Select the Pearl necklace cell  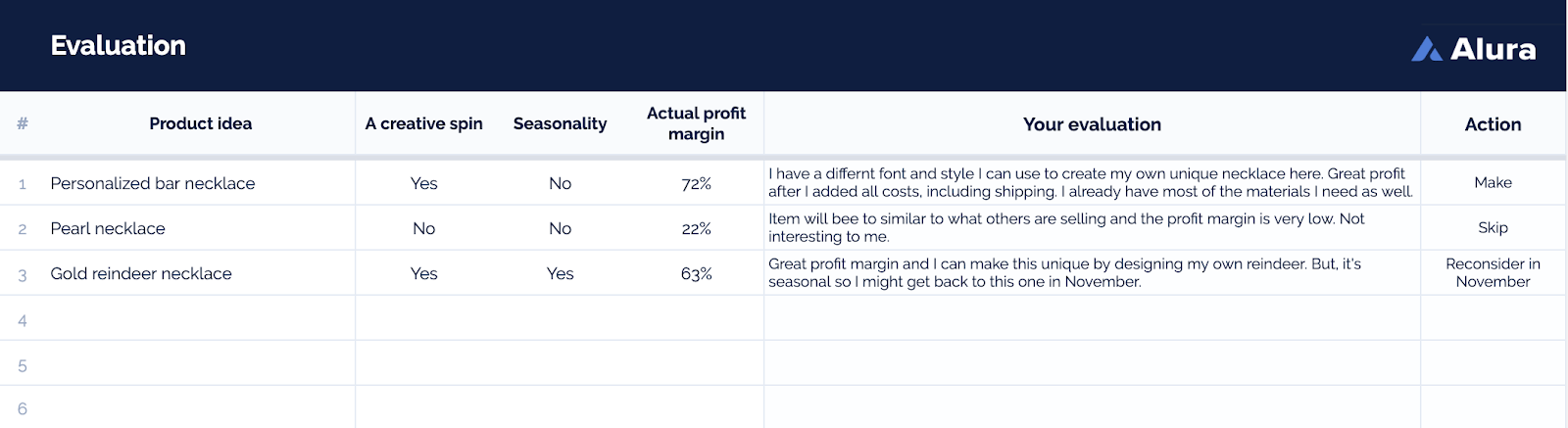[108, 228]
